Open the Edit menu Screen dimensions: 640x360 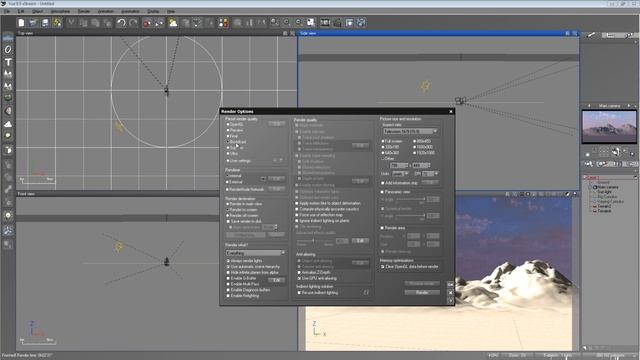point(21,11)
